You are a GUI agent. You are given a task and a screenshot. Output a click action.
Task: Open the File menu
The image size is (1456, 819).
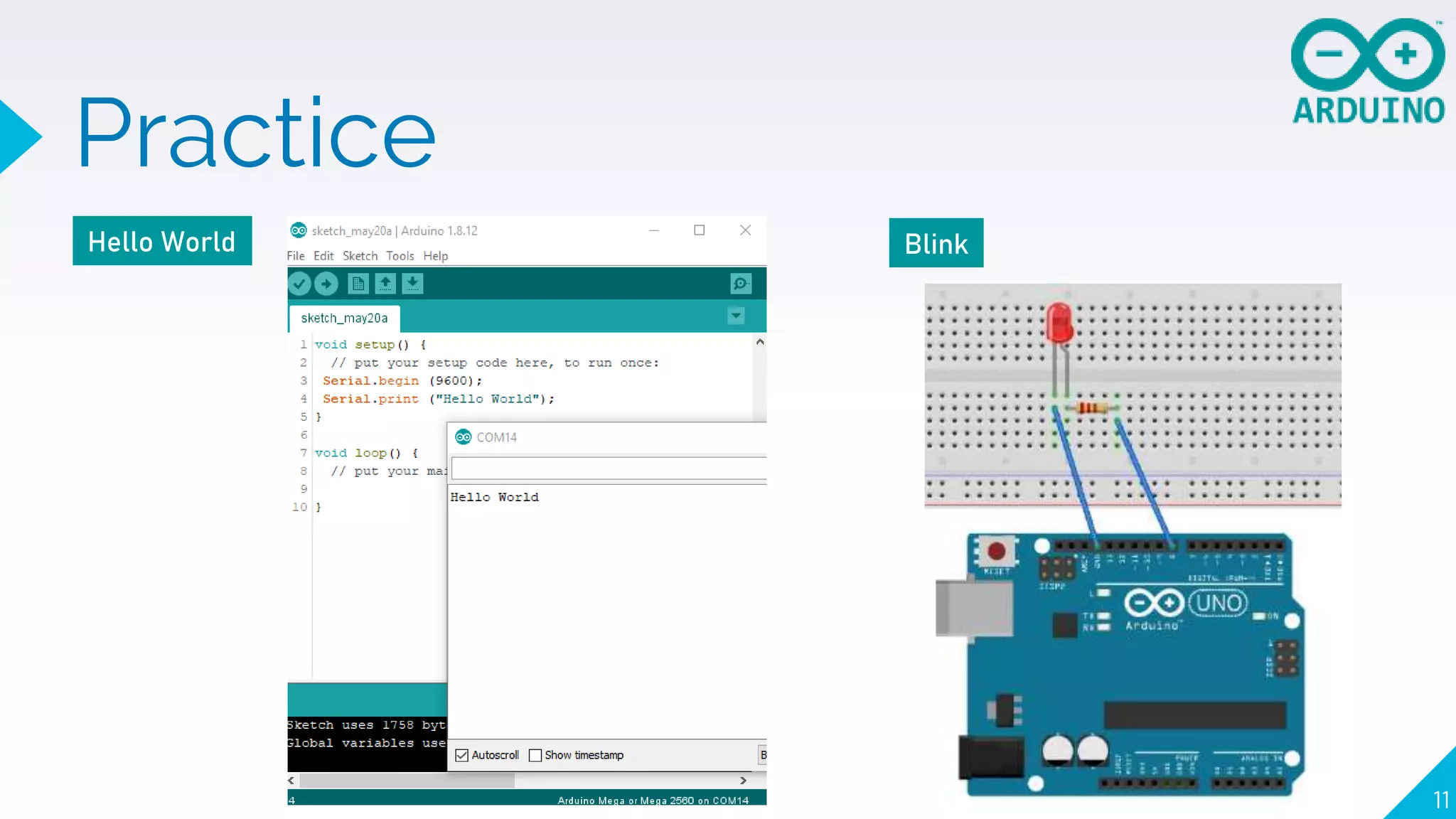296,256
